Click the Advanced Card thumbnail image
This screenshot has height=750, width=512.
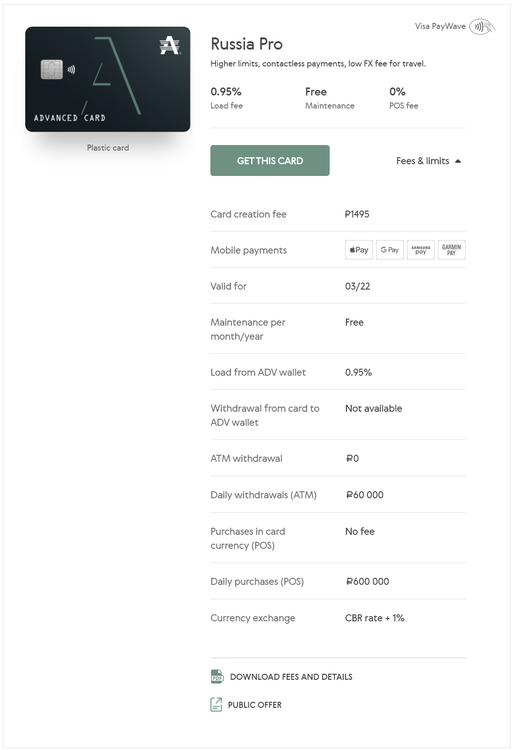(x=108, y=79)
